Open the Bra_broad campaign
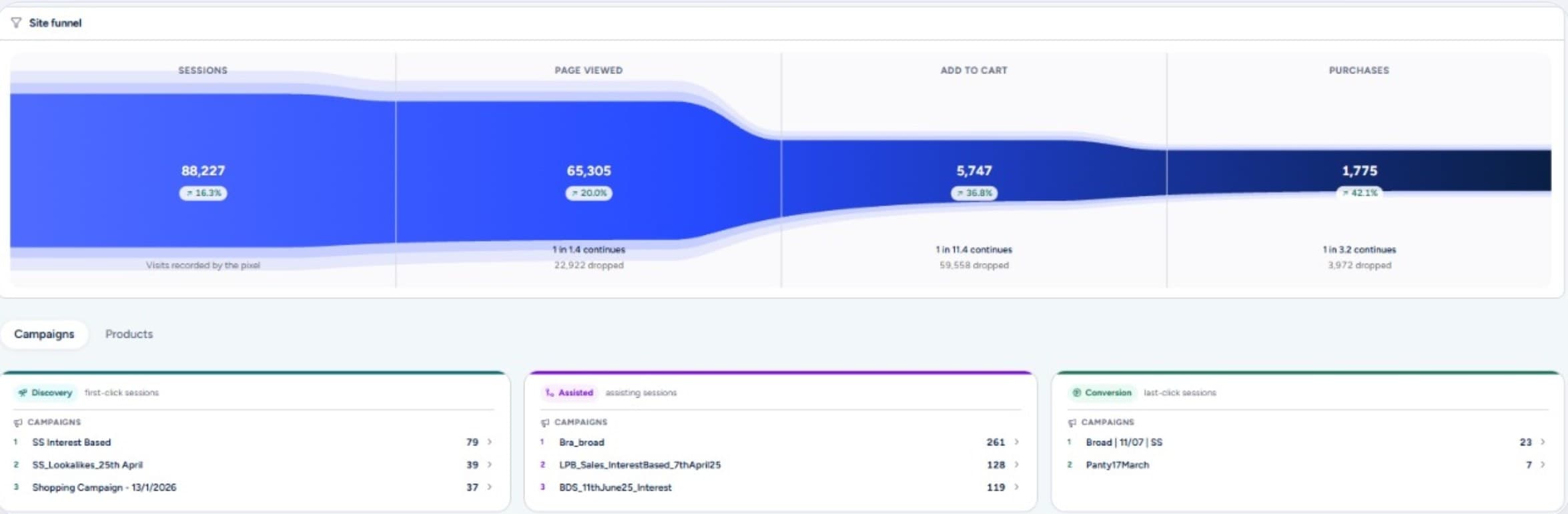Screen dimensions: 1568x514 click(x=582, y=442)
